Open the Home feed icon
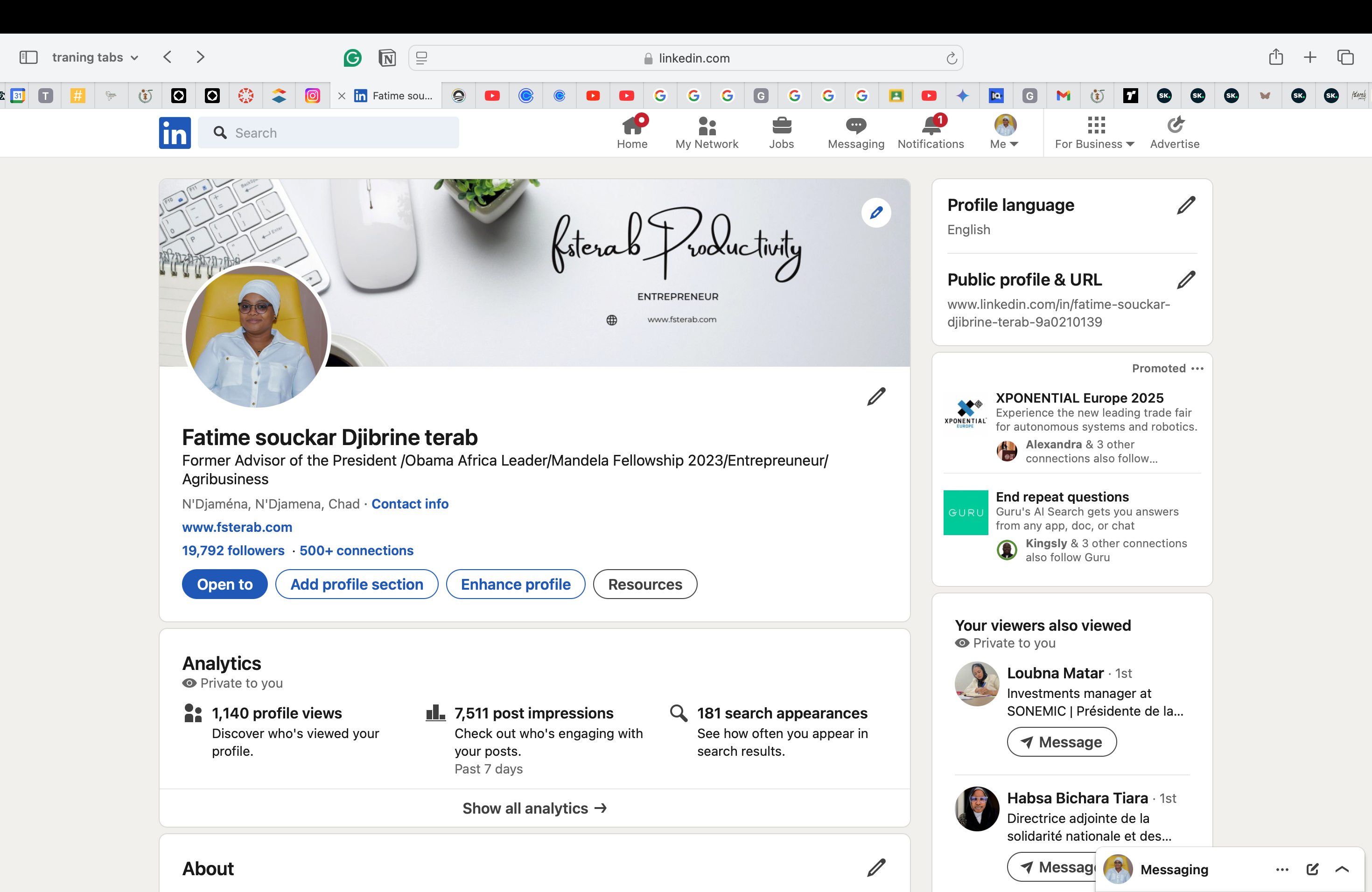 pos(632,125)
